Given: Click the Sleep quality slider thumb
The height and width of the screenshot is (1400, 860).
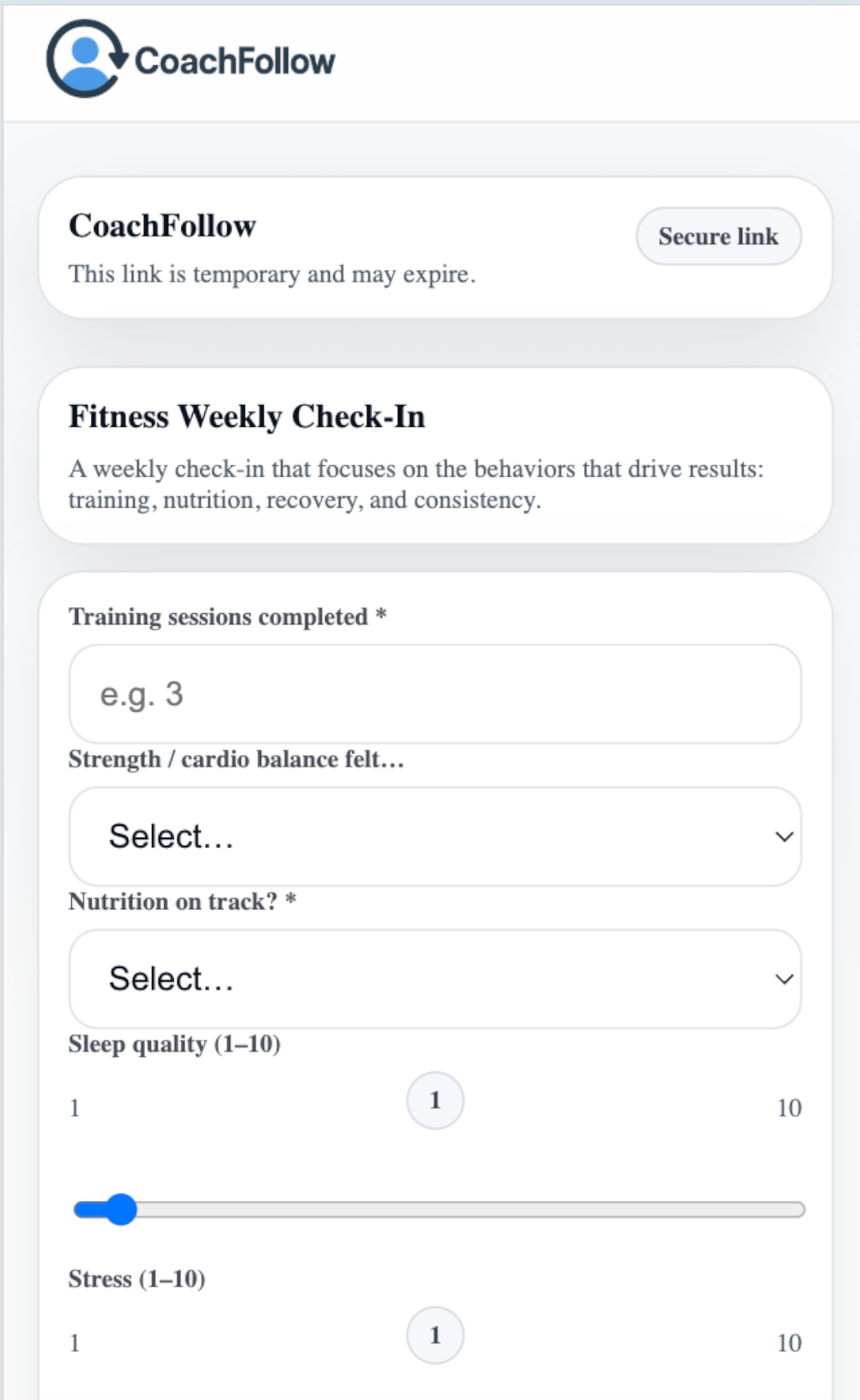Looking at the screenshot, I should (122, 1209).
